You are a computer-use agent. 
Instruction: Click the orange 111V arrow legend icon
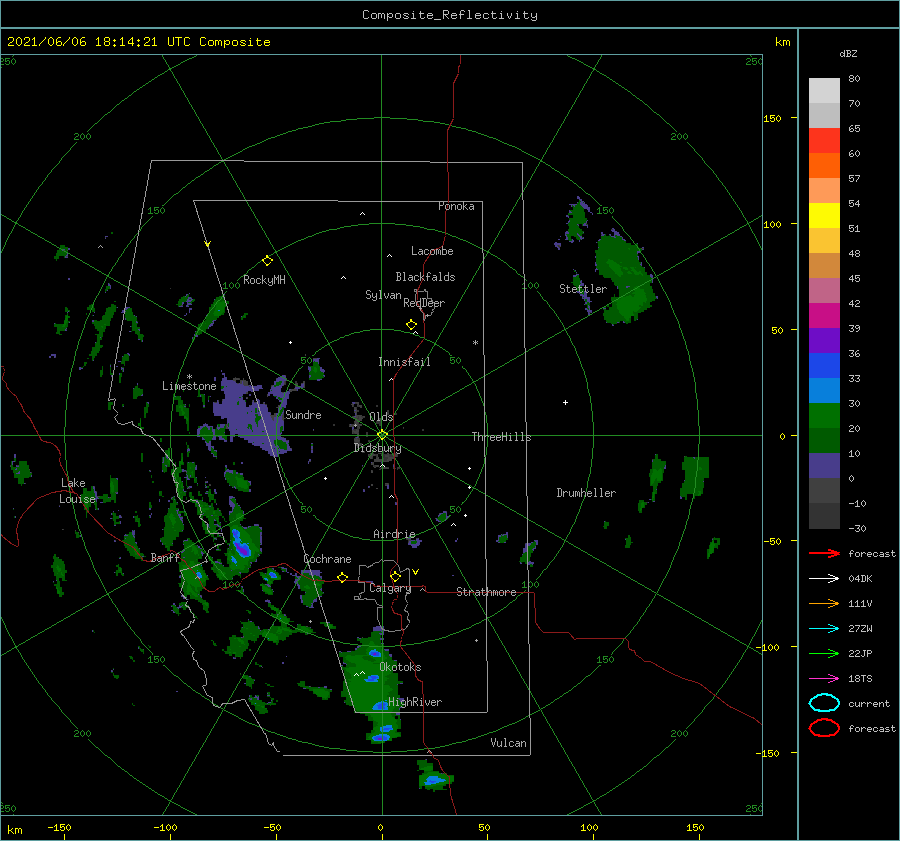(x=824, y=603)
